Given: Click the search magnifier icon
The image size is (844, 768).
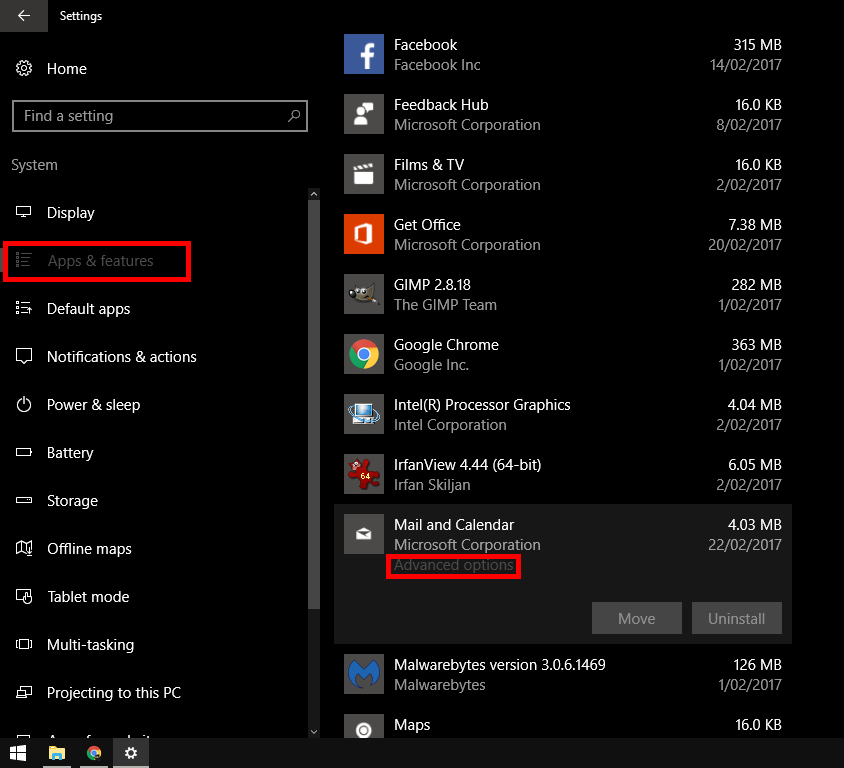Looking at the screenshot, I should 294,116.
